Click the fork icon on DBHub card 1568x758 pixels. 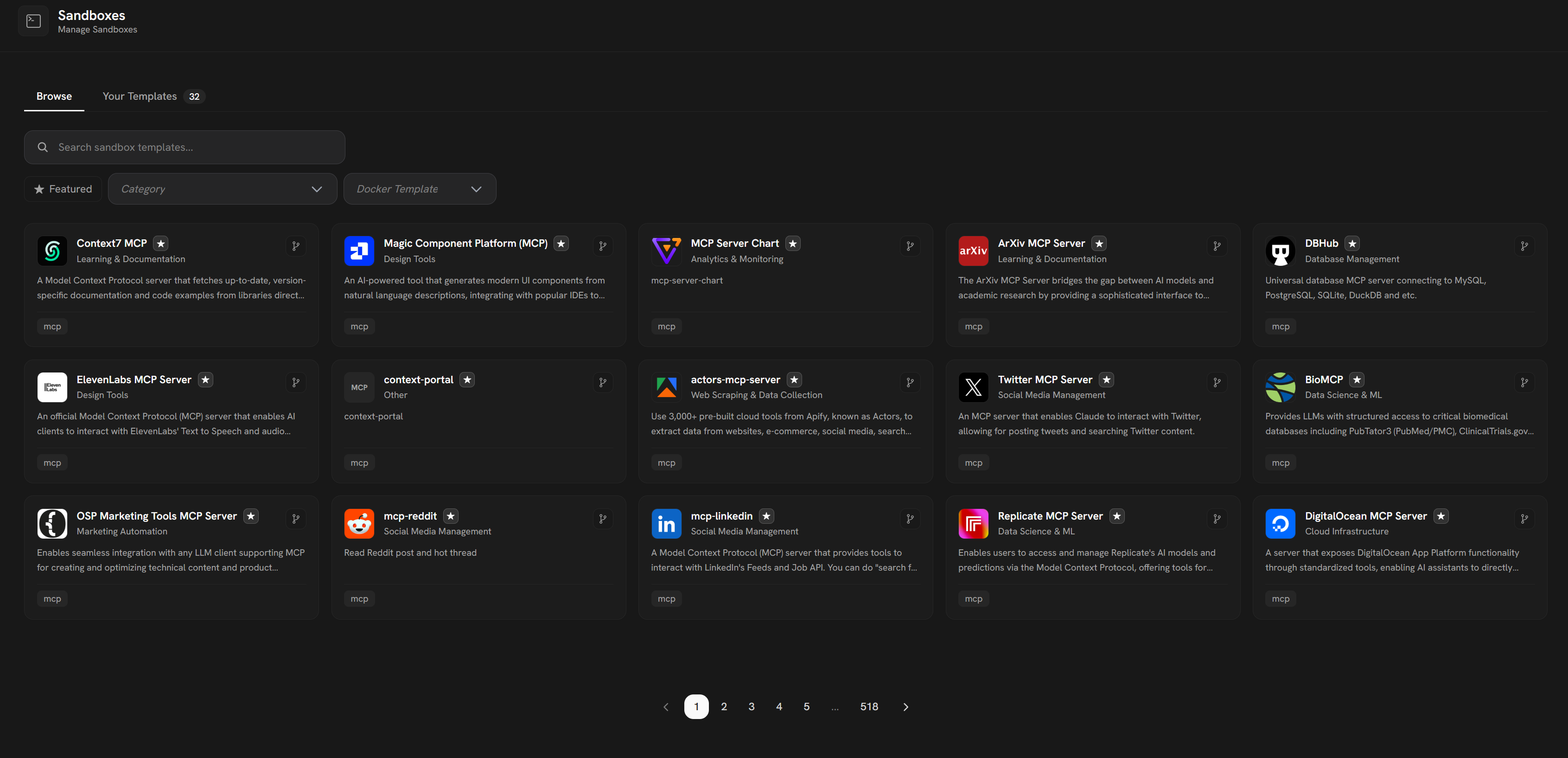pyautogui.click(x=1524, y=246)
